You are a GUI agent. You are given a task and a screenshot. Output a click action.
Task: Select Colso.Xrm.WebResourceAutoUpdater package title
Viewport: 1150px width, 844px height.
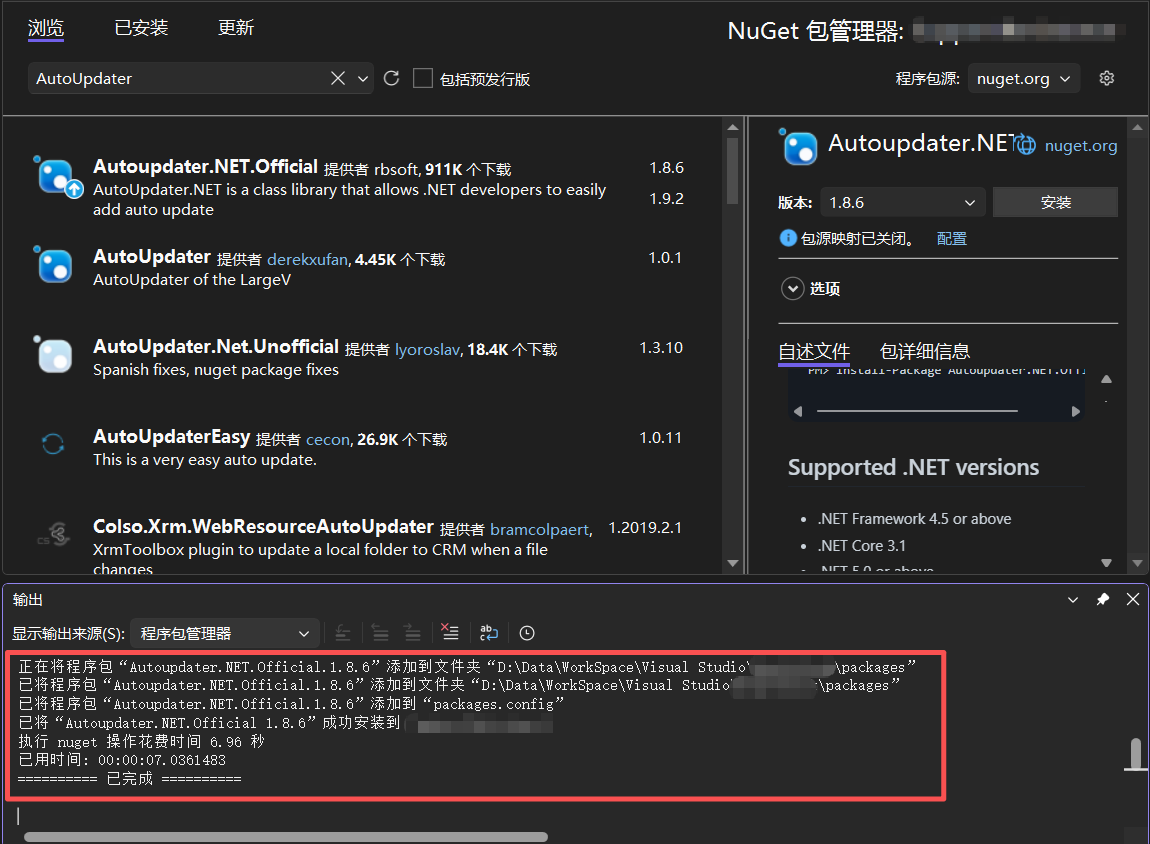click(263, 526)
